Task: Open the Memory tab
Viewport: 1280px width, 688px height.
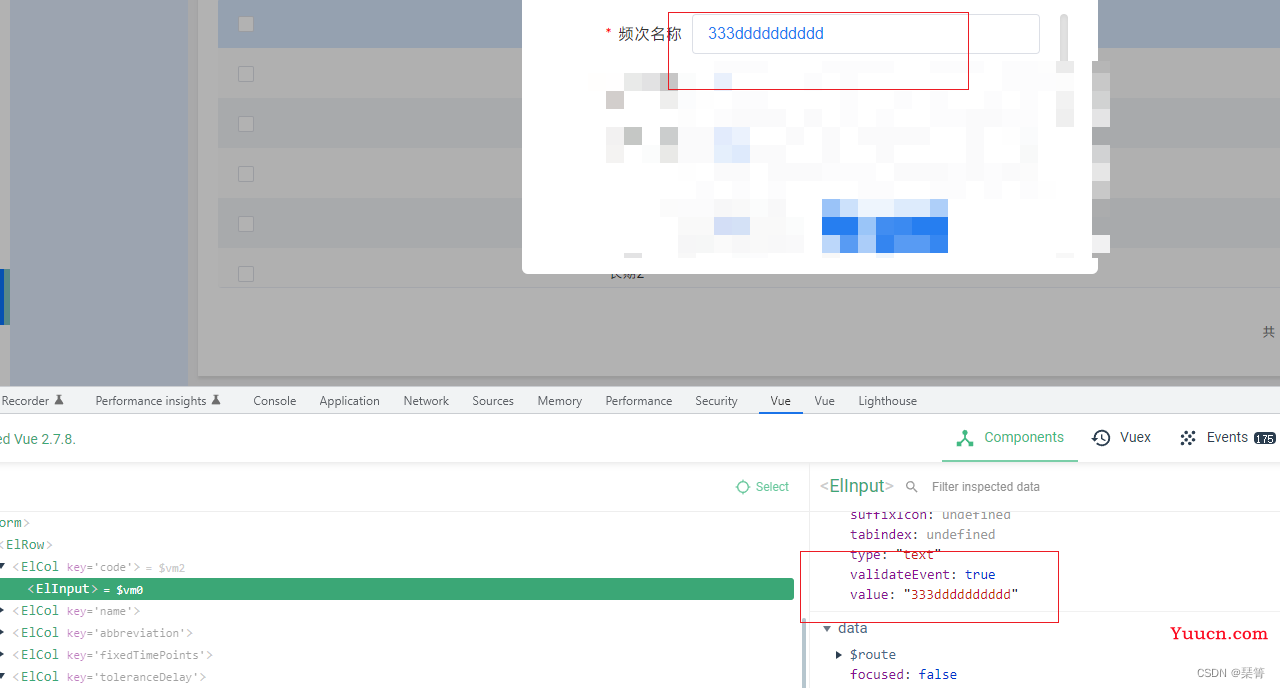Action: tap(559, 401)
